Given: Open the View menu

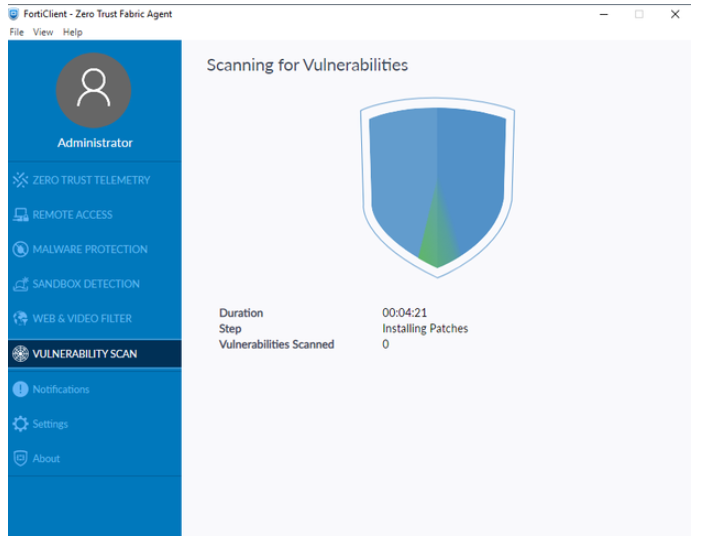Looking at the screenshot, I should (43, 32).
